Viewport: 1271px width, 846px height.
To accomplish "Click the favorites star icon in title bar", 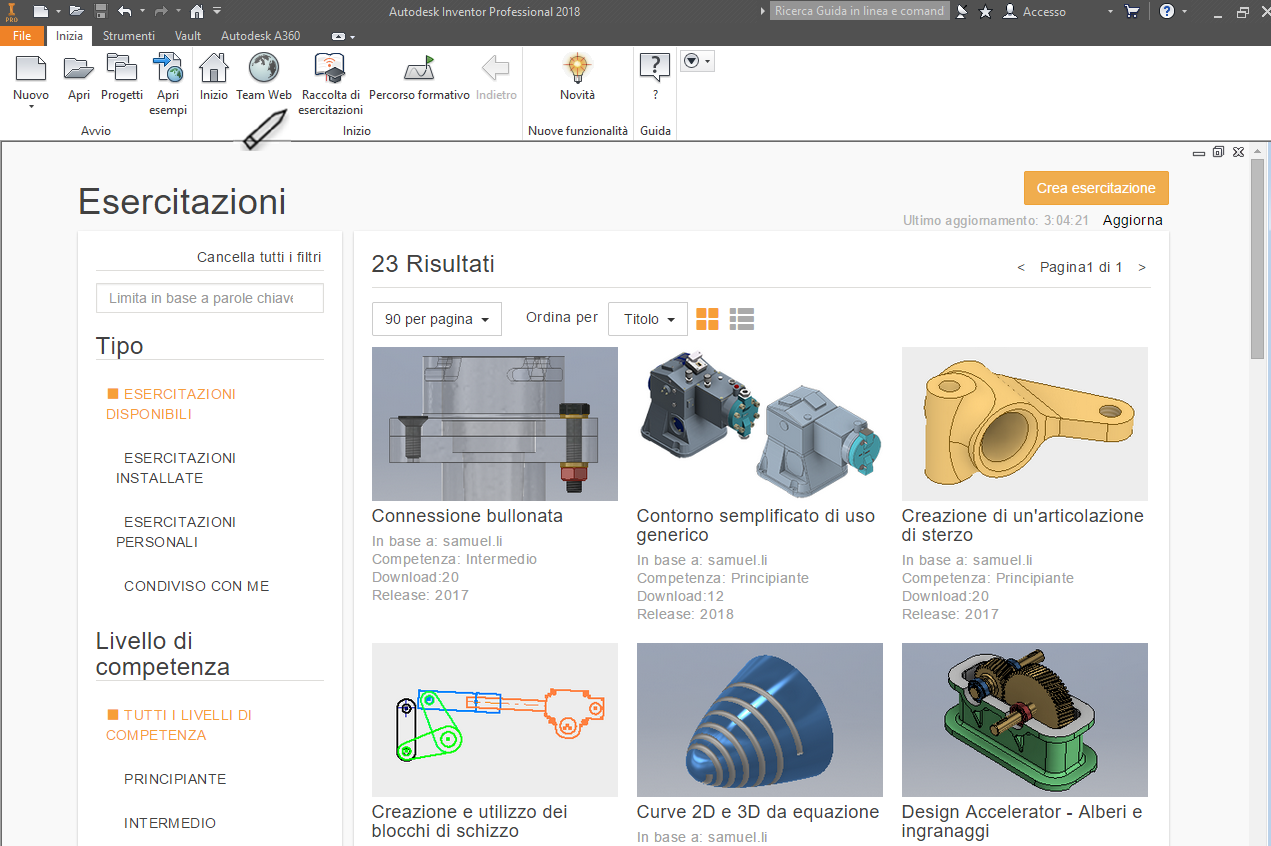I will (986, 12).
